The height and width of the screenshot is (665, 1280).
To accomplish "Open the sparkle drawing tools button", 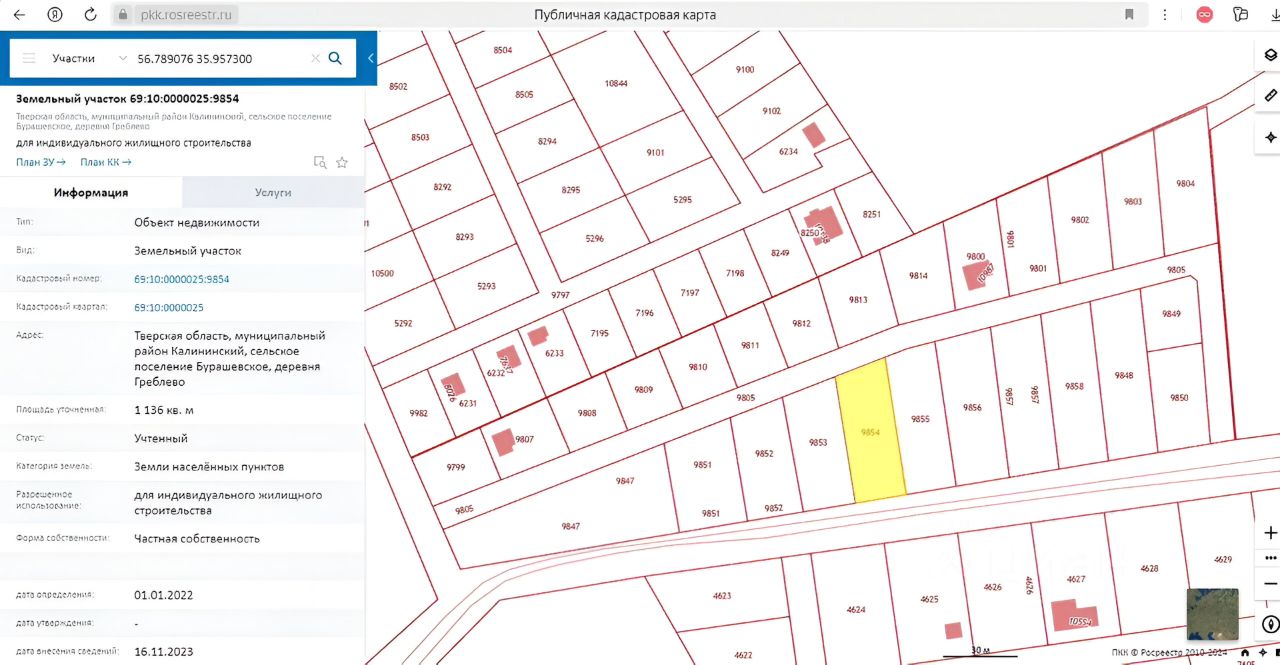I will point(1271,137).
